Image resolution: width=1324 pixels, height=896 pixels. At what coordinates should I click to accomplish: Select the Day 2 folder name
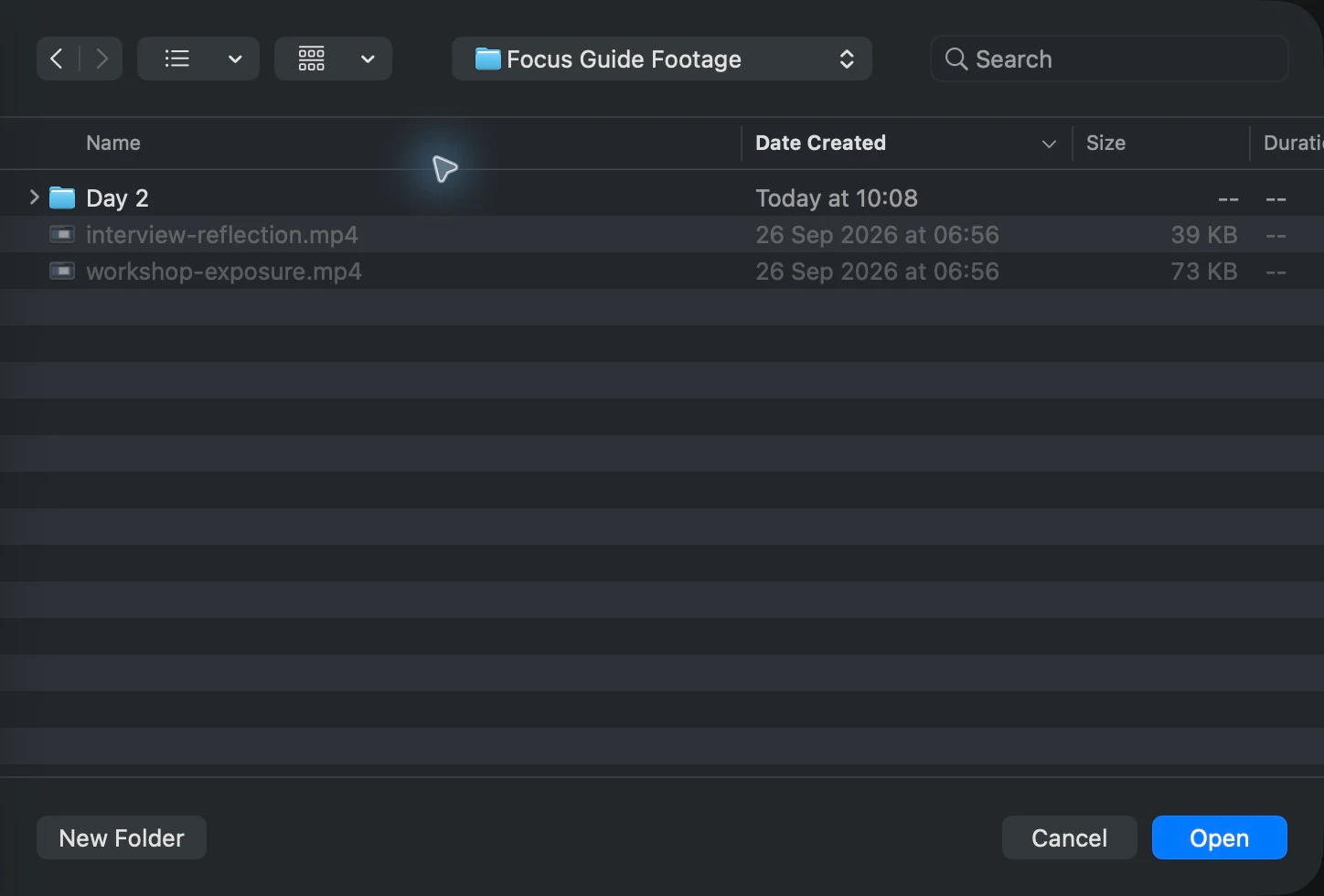click(117, 197)
